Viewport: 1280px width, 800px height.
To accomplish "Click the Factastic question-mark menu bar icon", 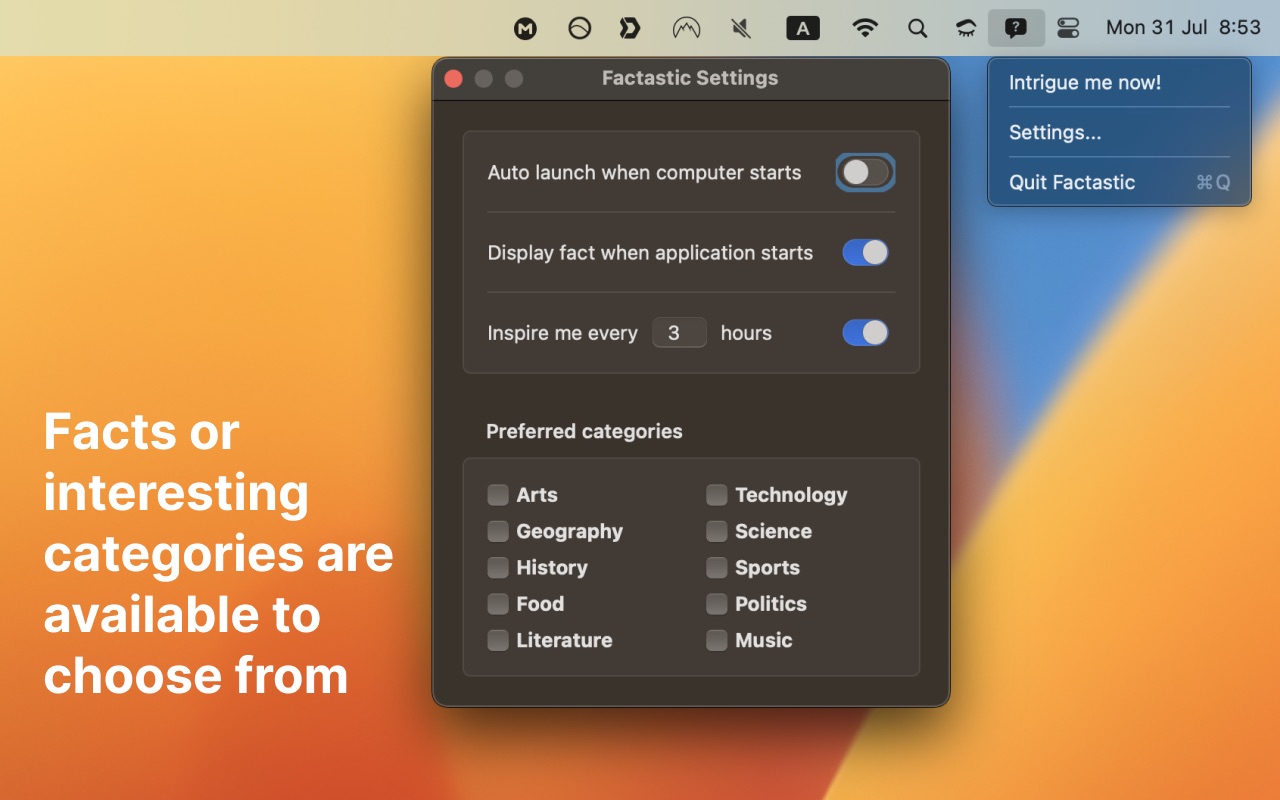I will [1016, 28].
